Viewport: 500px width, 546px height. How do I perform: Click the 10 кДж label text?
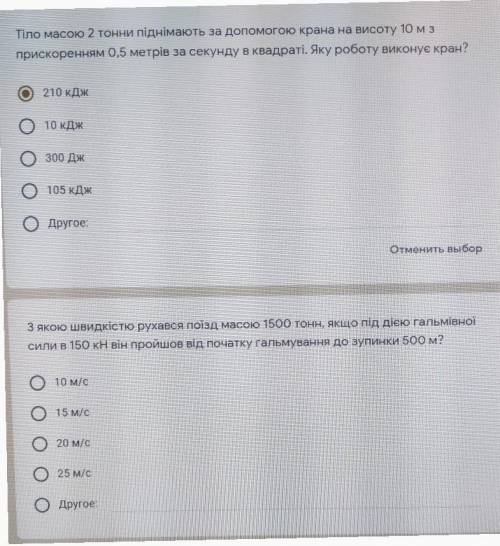(x=64, y=125)
